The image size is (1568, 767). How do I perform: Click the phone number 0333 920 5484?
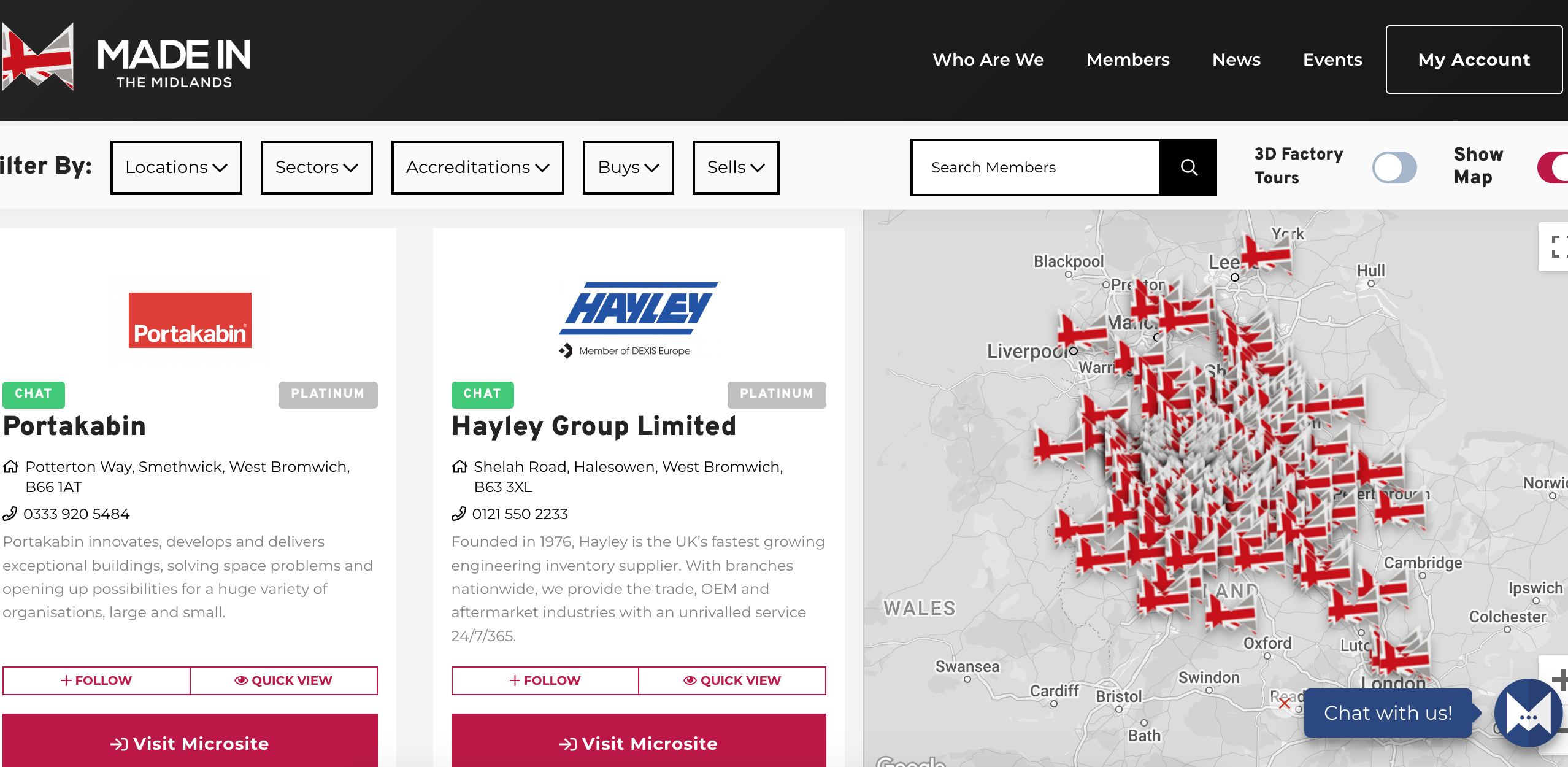pos(77,514)
